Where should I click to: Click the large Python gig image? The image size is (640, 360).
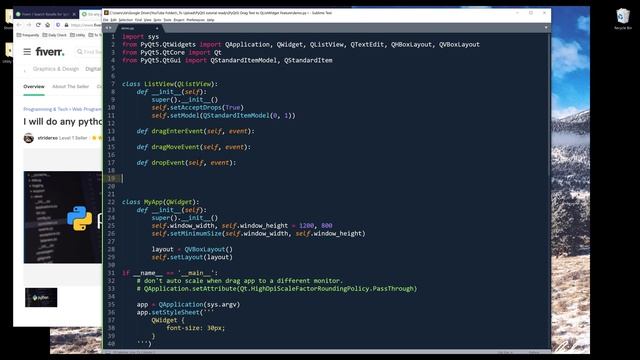pyautogui.click(x=63, y=217)
